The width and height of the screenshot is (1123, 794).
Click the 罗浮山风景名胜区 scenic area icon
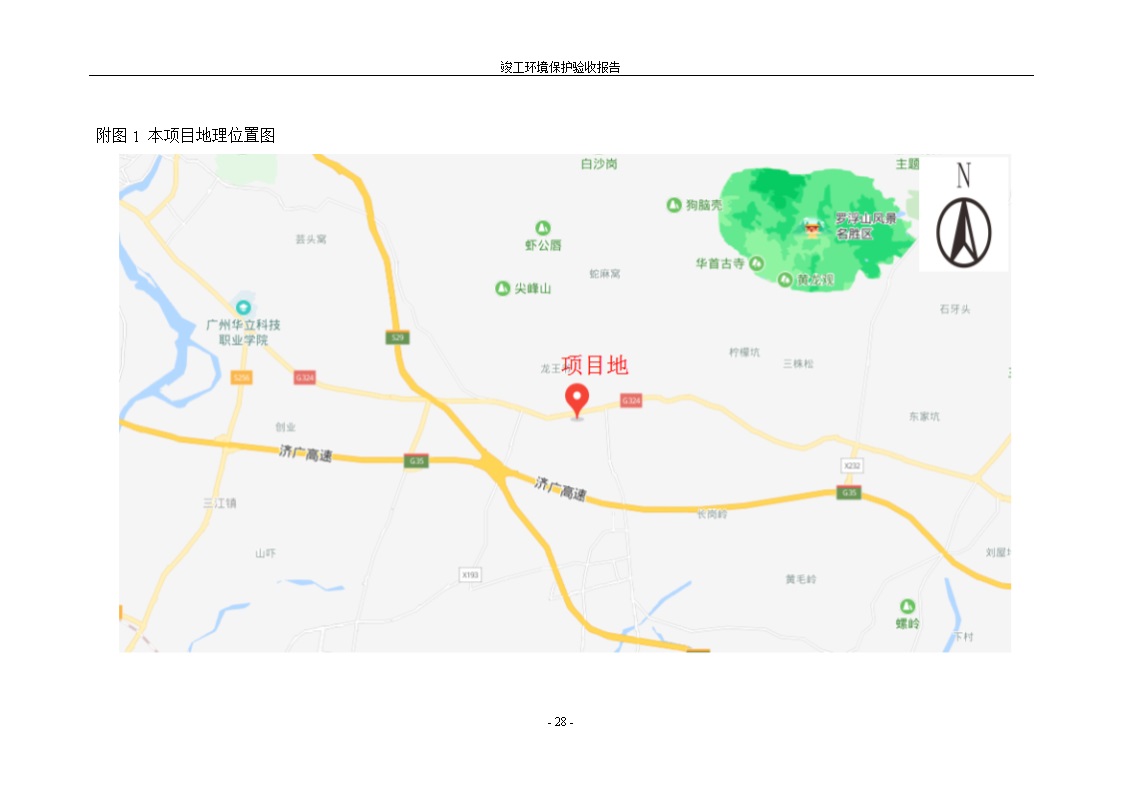coord(811,228)
